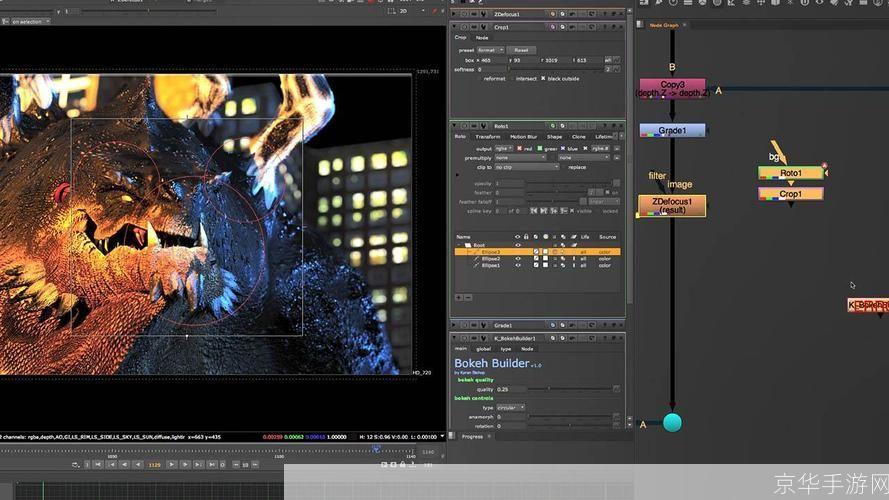Jump to first frame in viewer timeline
The height and width of the screenshot is (500, 889).
(x=98, y=464)
